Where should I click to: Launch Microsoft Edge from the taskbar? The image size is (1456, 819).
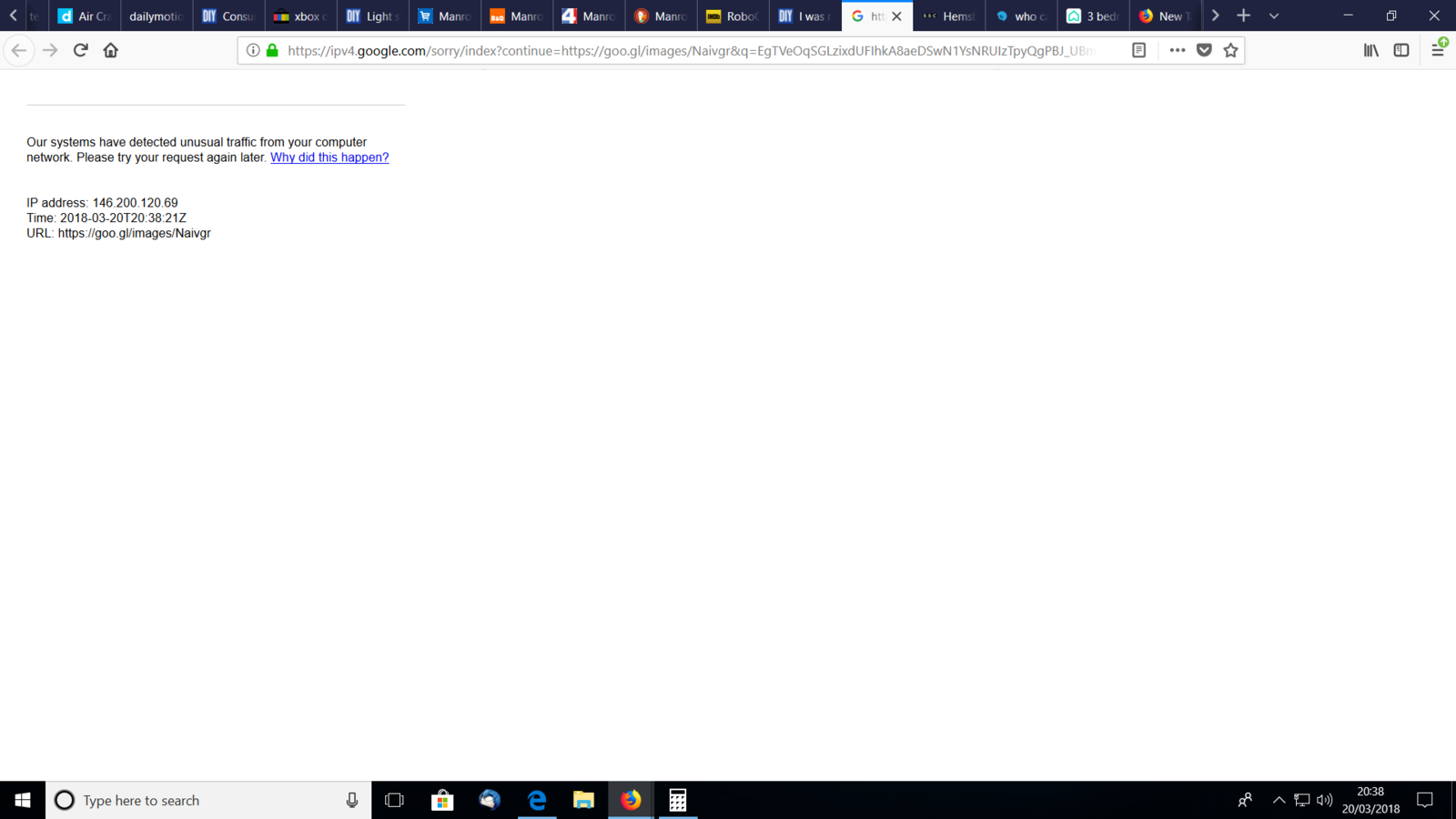(x=537, y=800)
